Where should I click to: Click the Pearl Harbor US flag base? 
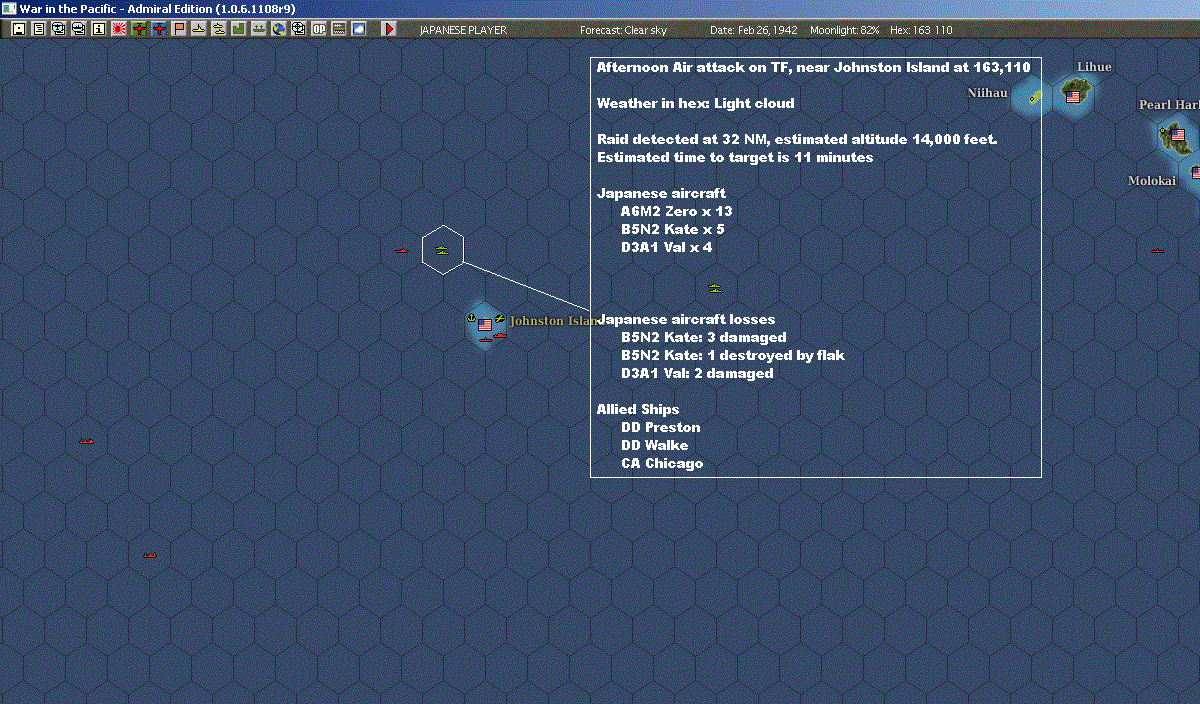(x=1177, y=135)
